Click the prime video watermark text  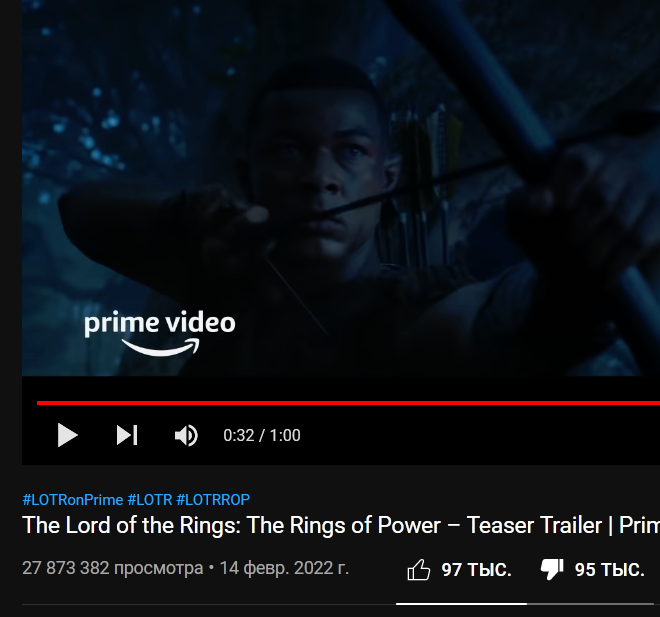160,323
